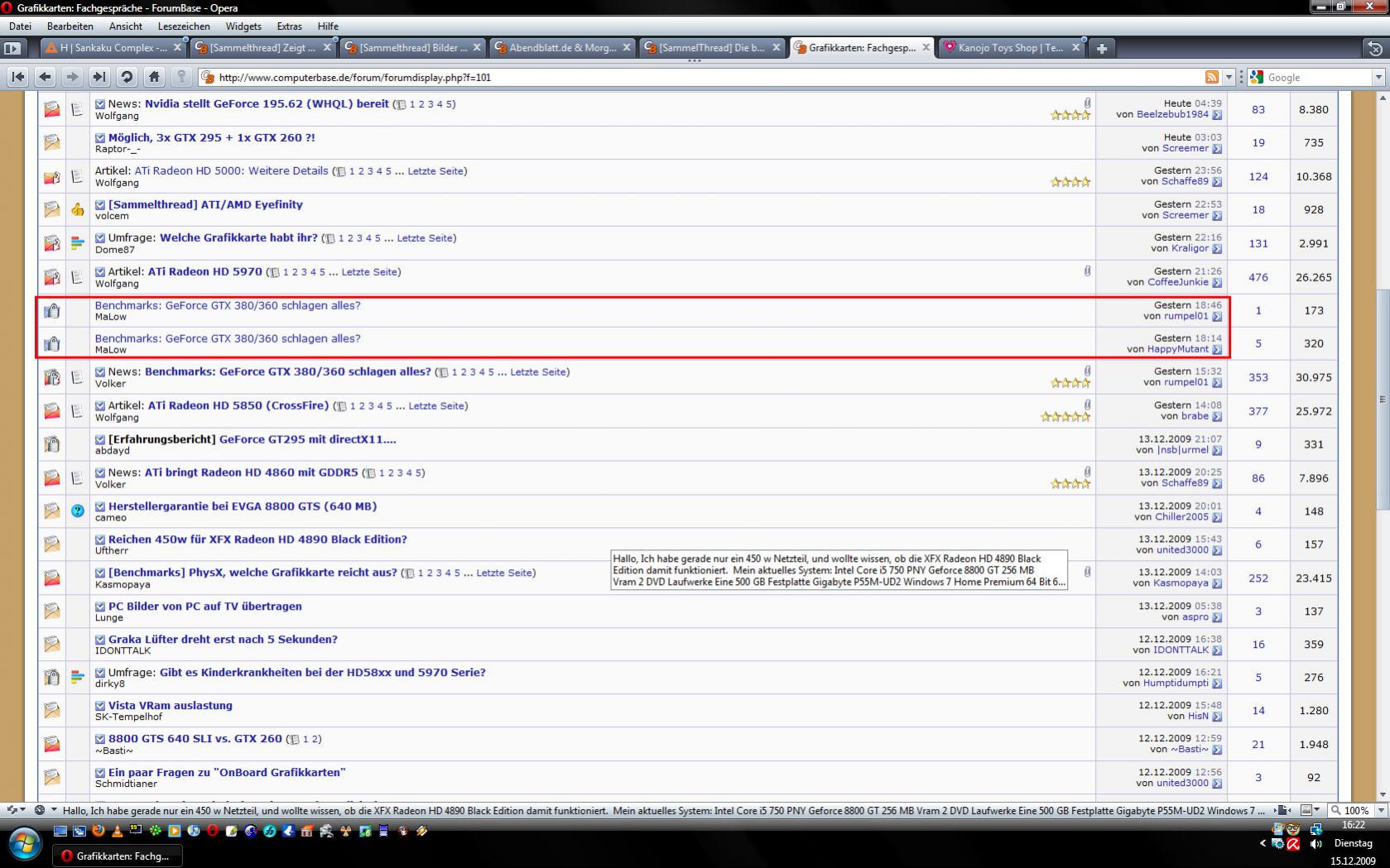Viewport: 1390px width, 868px height.
Task: Open the Extras menu
Action: (289, 26)
